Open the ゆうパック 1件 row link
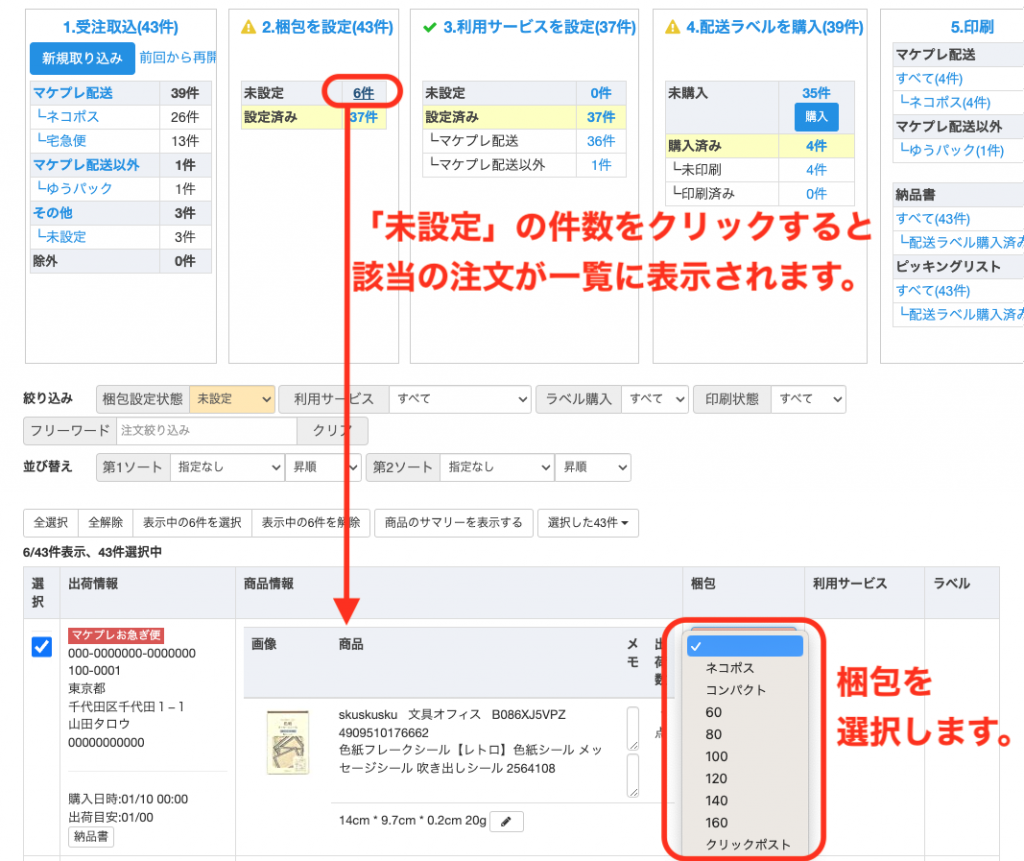The width and height of the screenshot is (1024, 861). [x=74, y=189]
